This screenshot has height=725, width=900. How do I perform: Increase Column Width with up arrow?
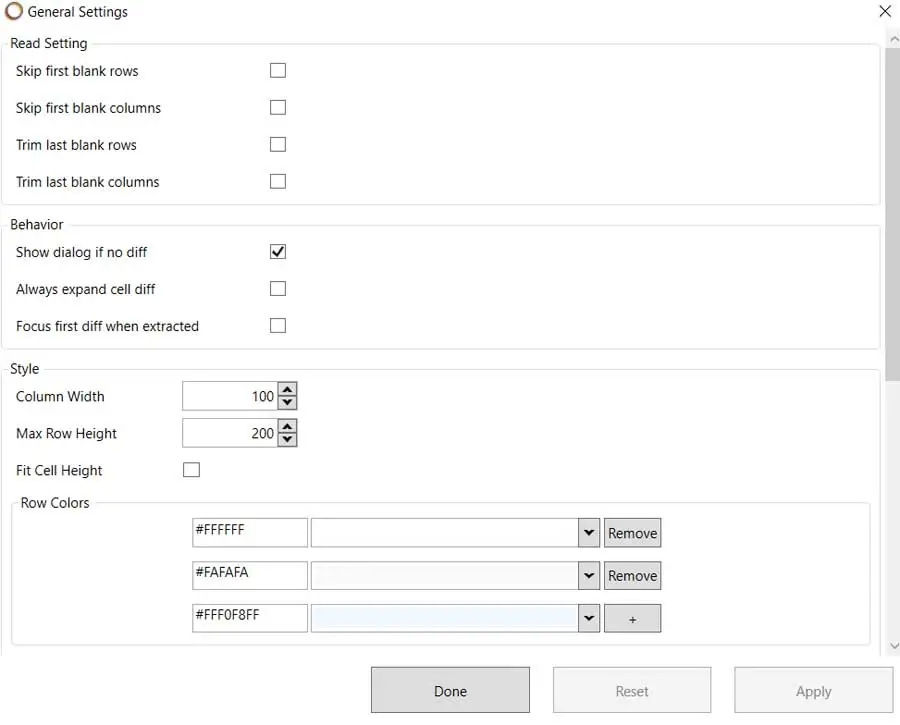pos(288,390)
